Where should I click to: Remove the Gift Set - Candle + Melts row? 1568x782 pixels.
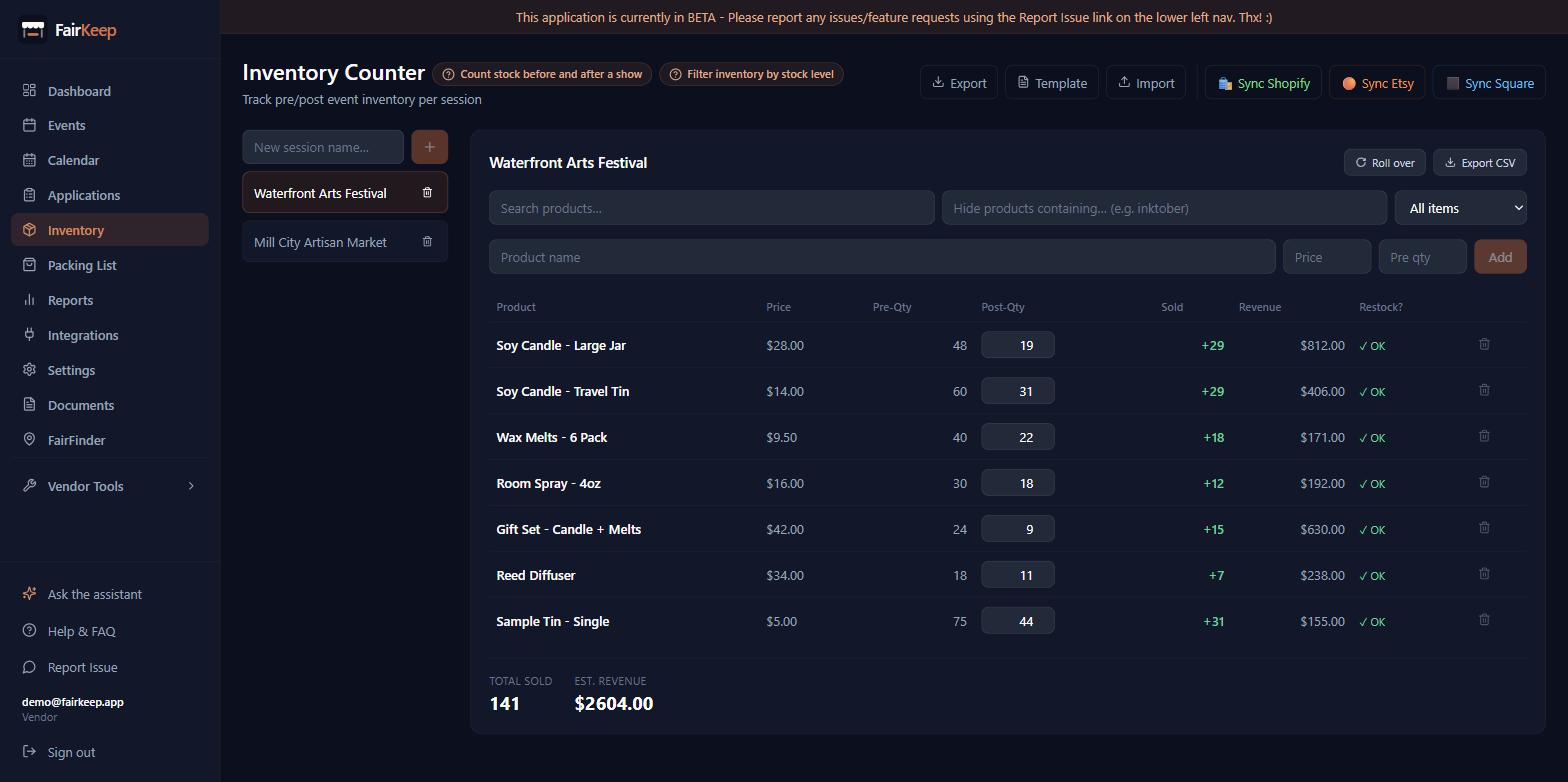[x=1484, y=528]
